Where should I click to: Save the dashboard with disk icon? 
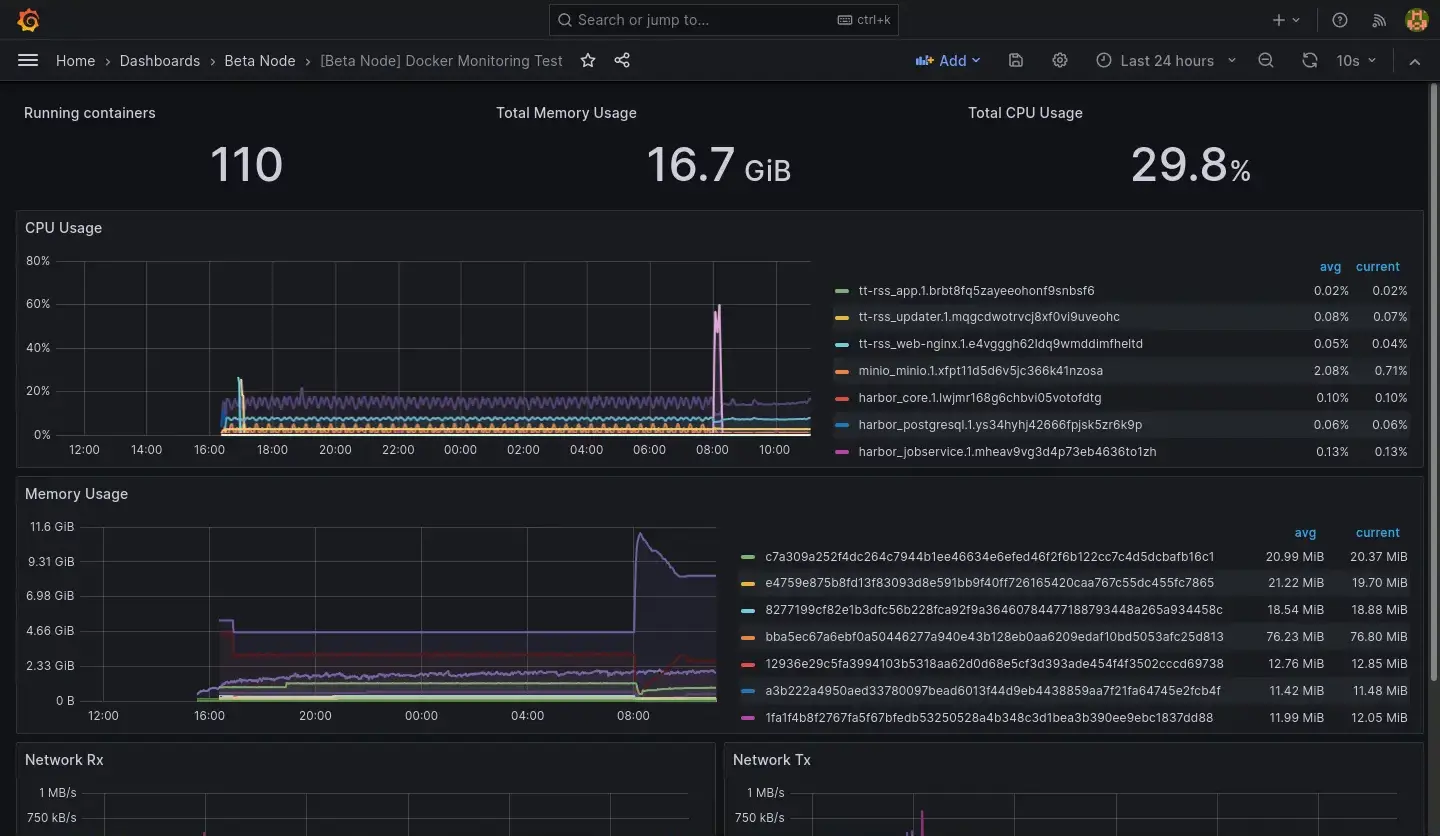(x=1016, y=61)
